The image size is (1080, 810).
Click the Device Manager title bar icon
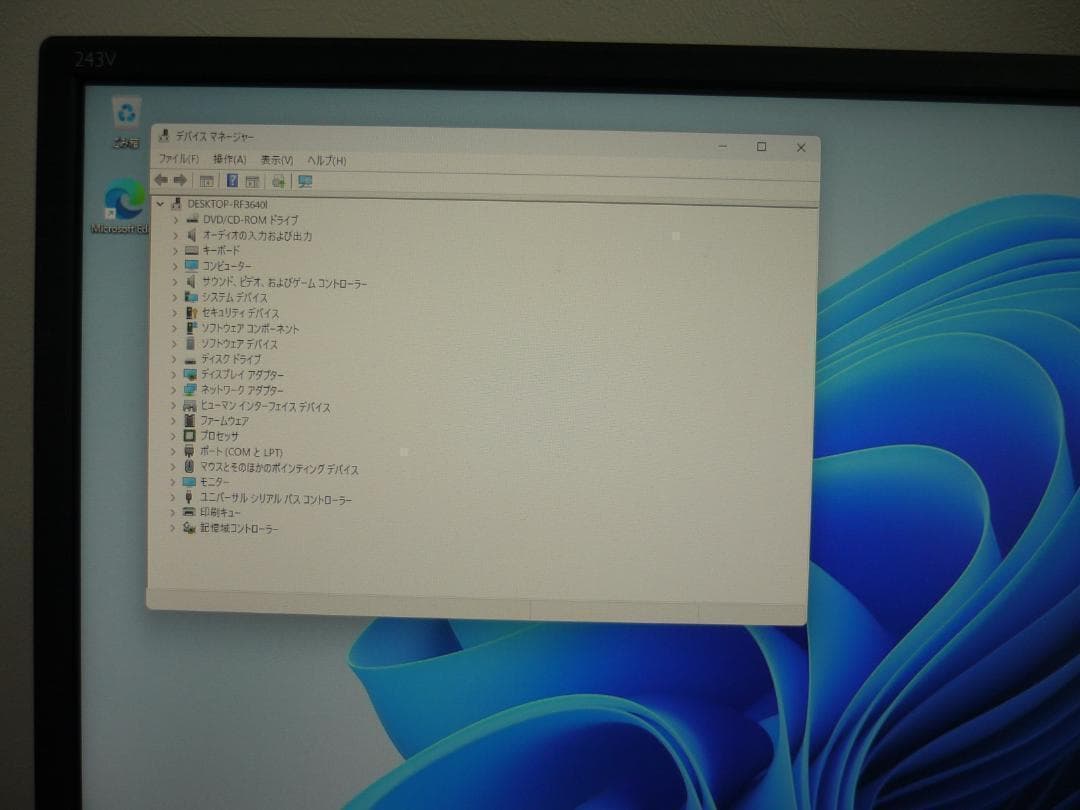pyautogui.click(x=164, y=135)
